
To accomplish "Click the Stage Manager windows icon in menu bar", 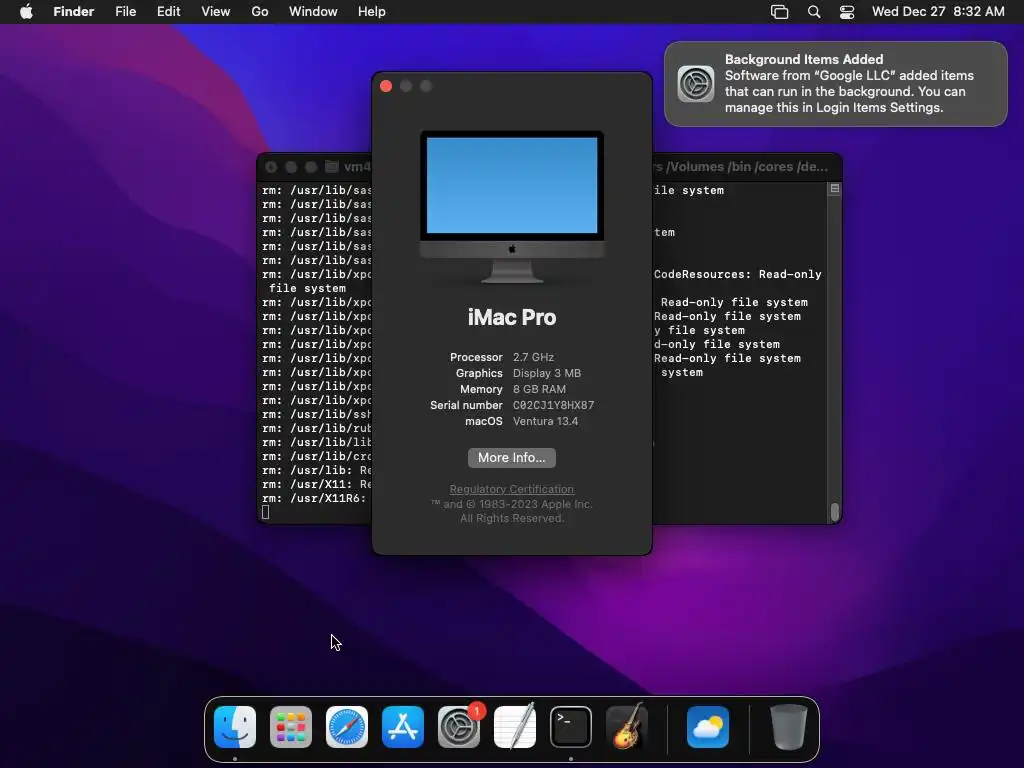I will [x=780, y=12].
